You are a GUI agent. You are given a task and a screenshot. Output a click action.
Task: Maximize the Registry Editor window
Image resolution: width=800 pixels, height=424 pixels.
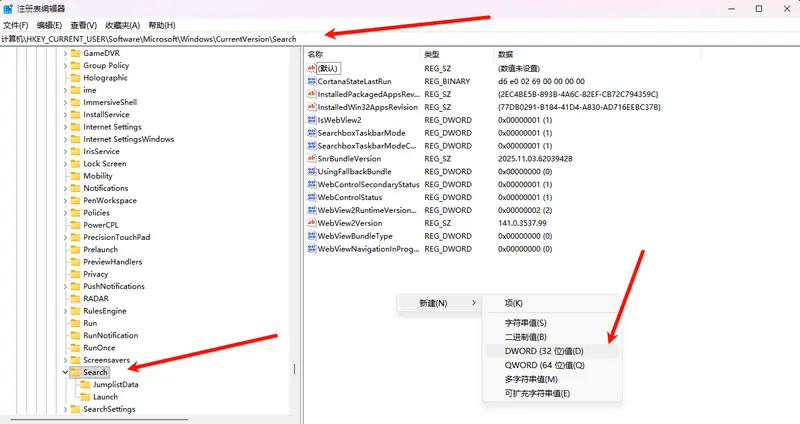[759, 9]
